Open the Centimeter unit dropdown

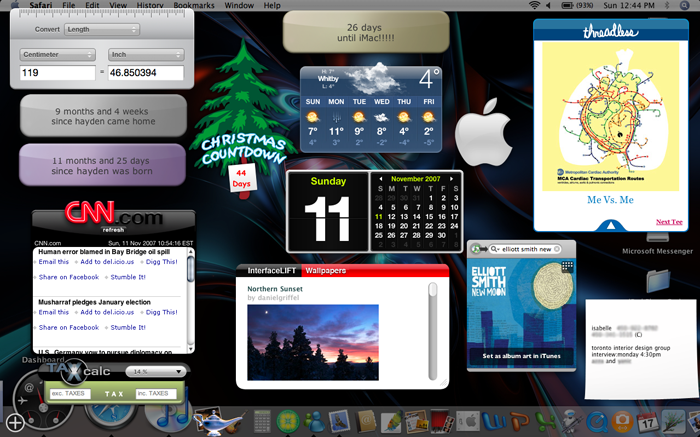[x=57, y=54]
